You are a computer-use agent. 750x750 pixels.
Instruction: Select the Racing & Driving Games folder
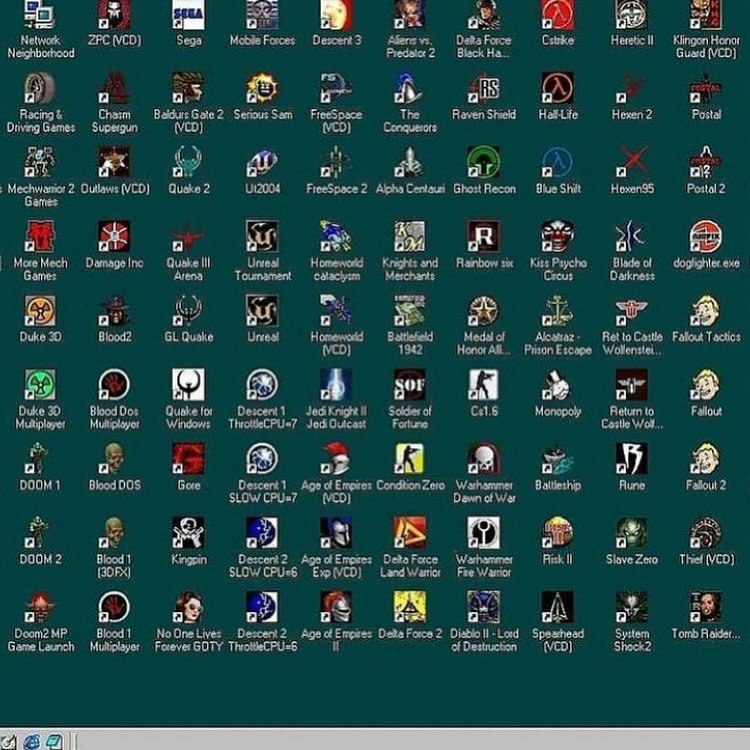[41, 88]
